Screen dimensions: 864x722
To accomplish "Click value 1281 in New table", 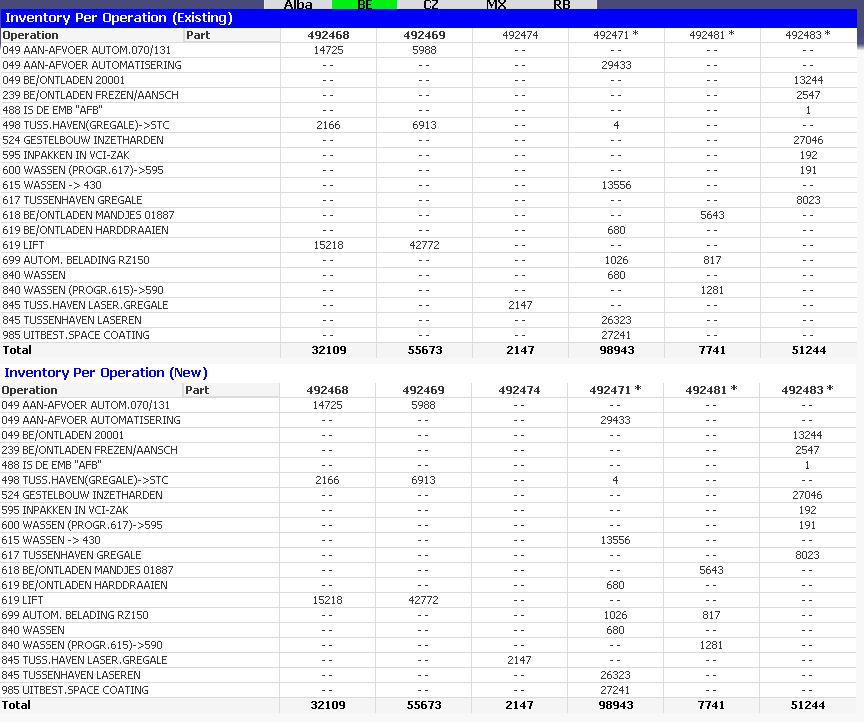I will click(711, 645).
